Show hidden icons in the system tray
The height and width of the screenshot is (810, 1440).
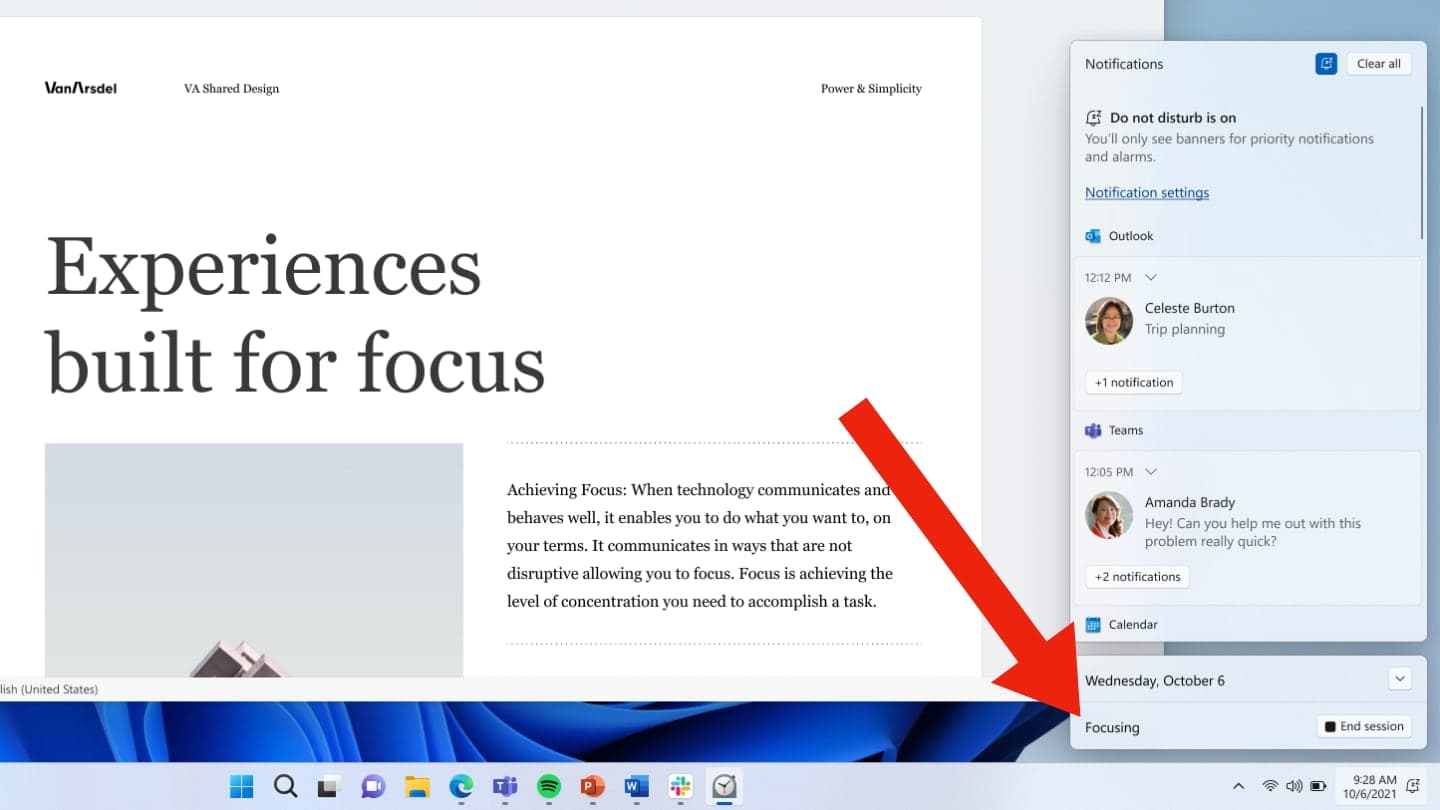pos(1238,786)
